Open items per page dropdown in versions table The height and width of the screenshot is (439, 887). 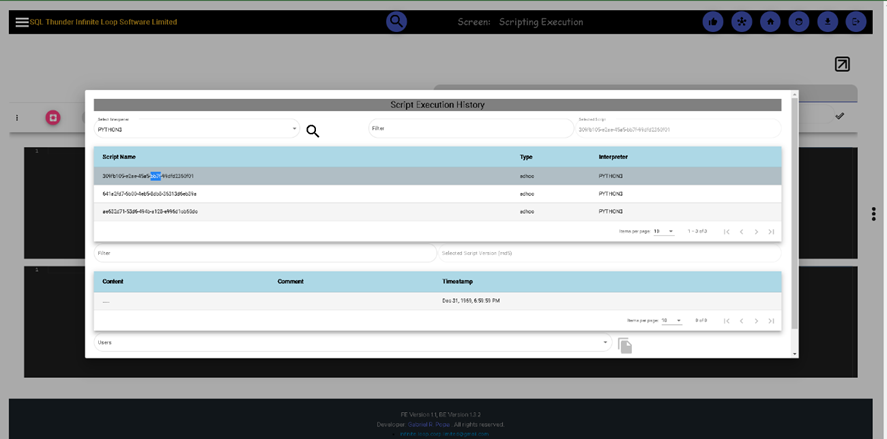click(x=671, y=321)
